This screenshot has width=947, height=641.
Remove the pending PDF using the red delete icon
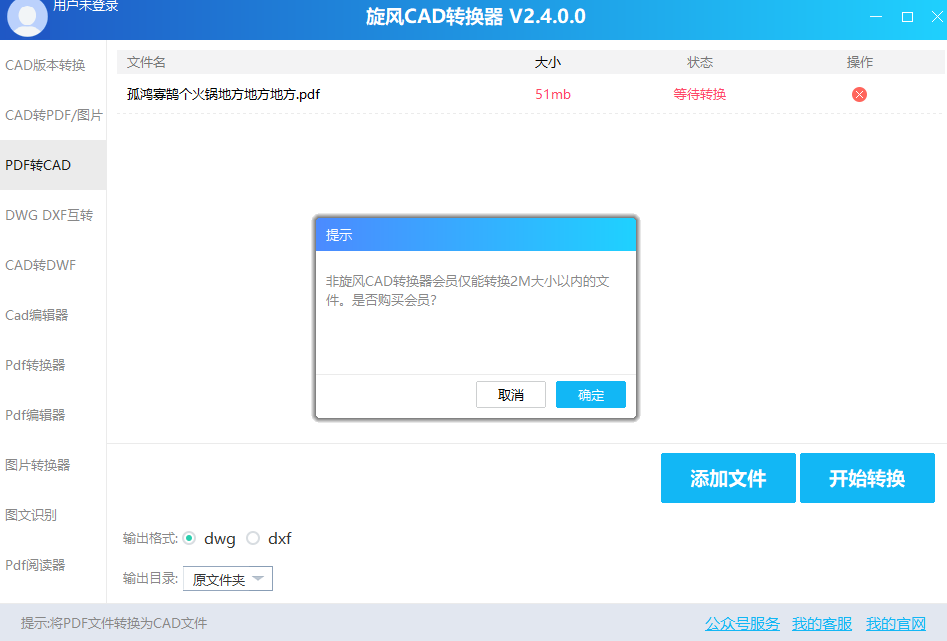pyautogui.click(x=858, y=94)
